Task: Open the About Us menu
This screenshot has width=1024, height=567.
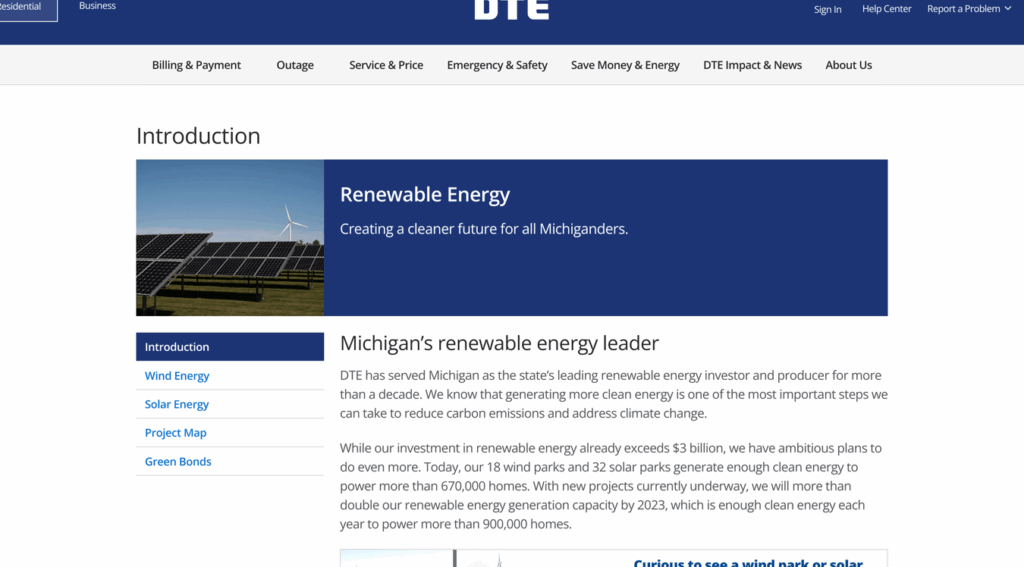Action: point(848,65)
